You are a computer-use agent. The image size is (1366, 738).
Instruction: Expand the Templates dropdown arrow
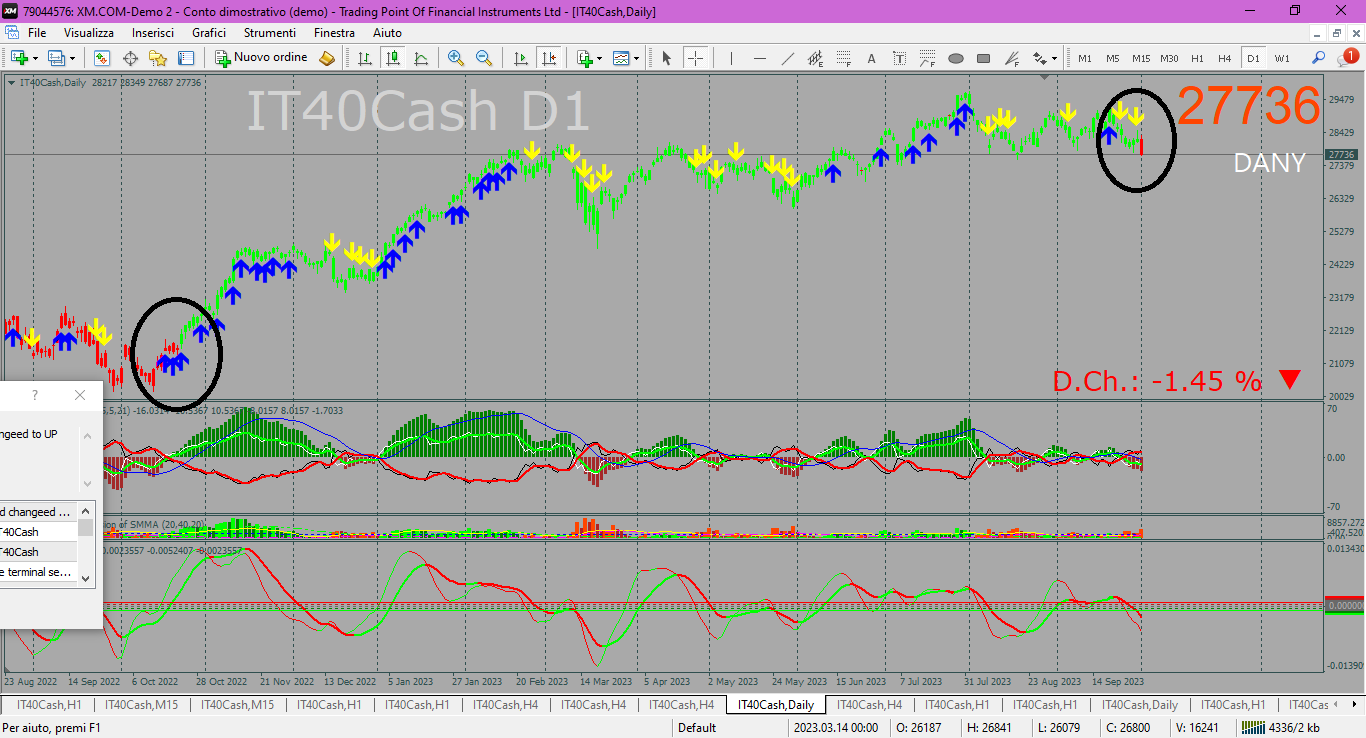636,58
